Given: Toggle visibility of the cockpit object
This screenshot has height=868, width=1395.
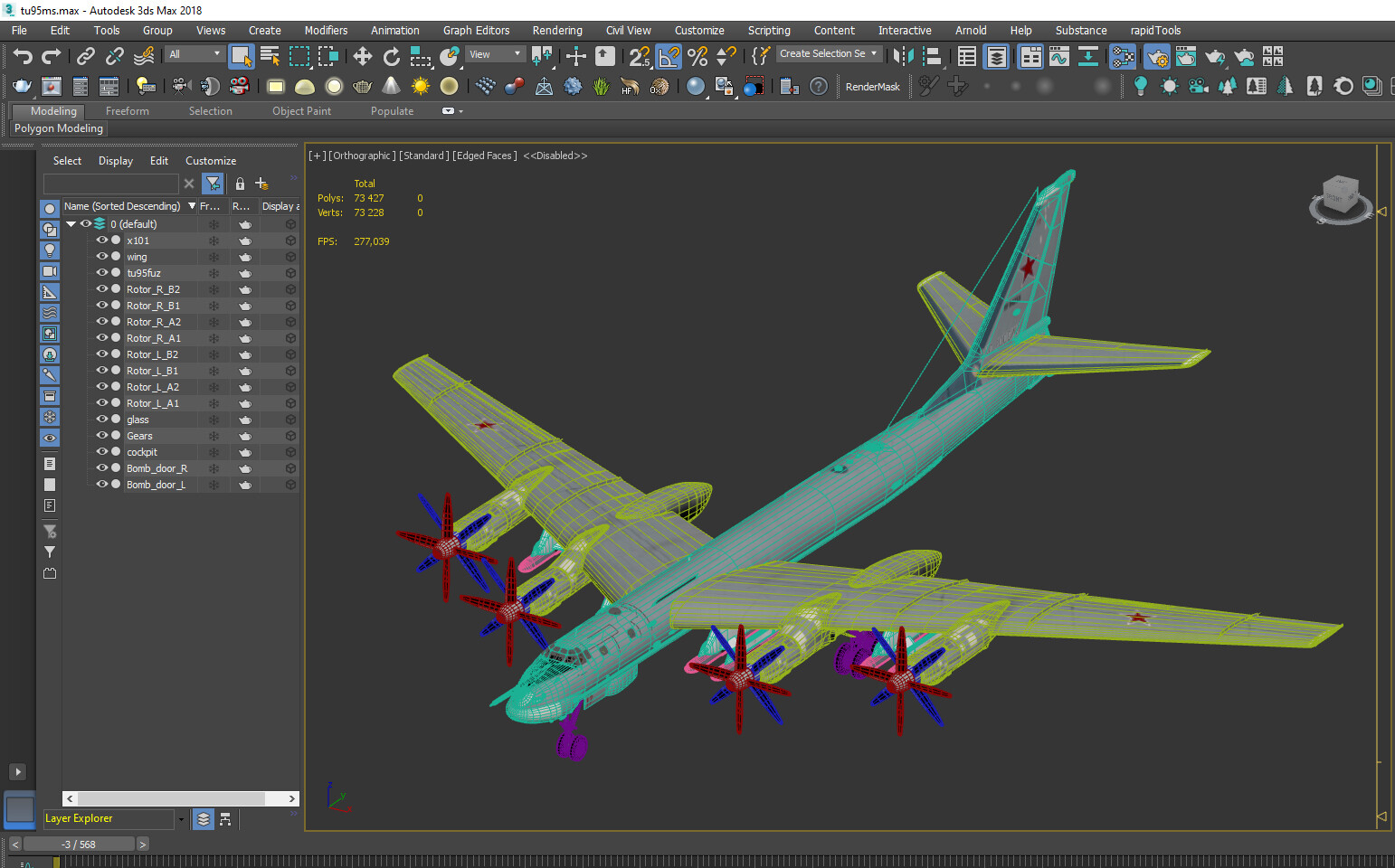Looking at the screenshot, I should (x=102, y=452).
